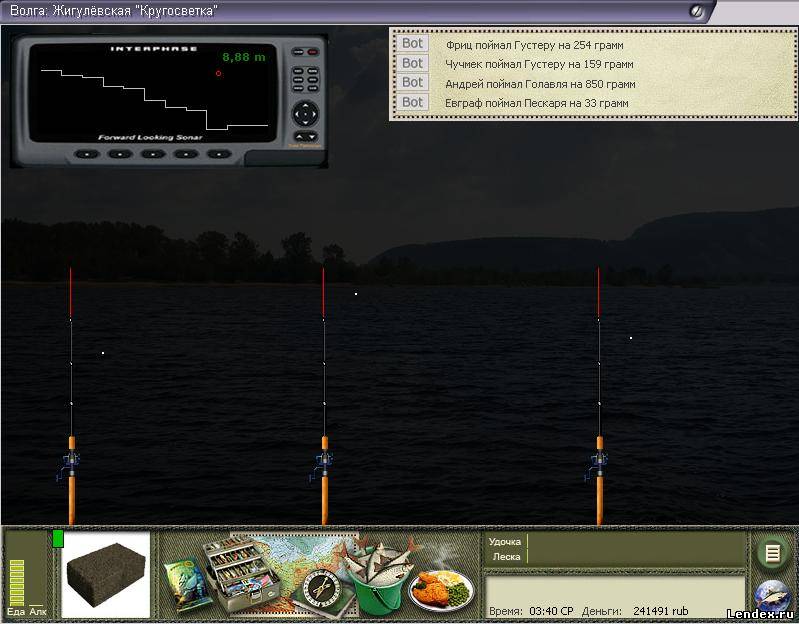
Task: Click the Алк alcohol level meter
Action: 36,604
